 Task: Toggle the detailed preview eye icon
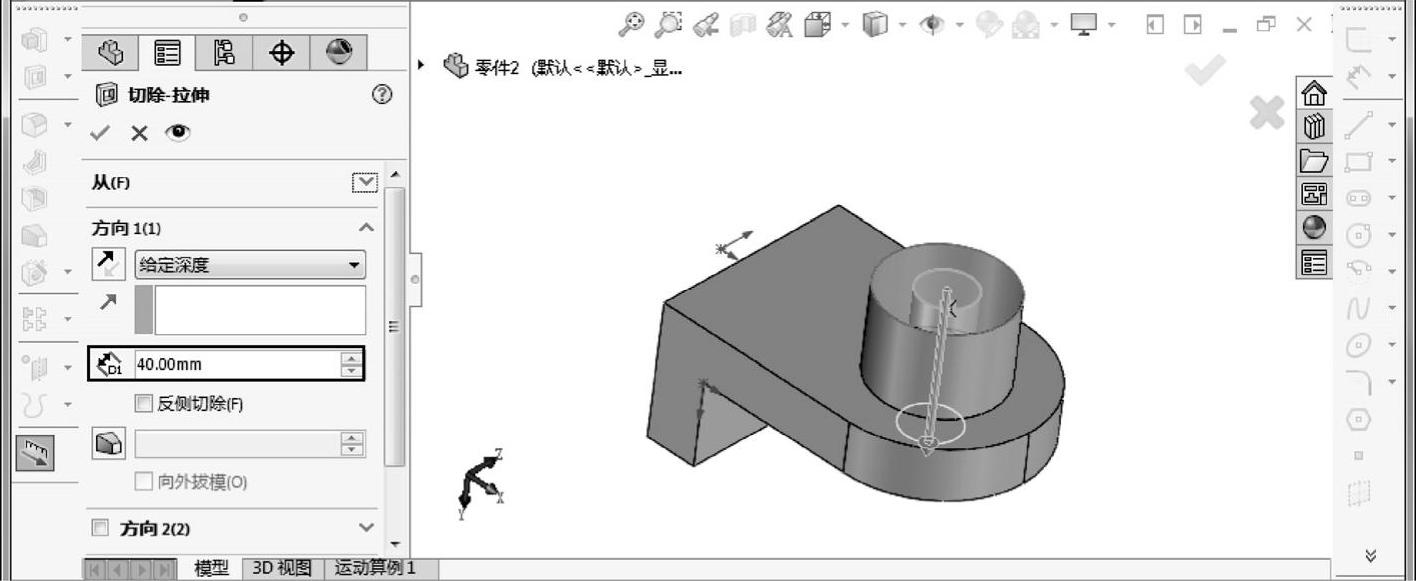pyautogui.click(x=177, y=133)
